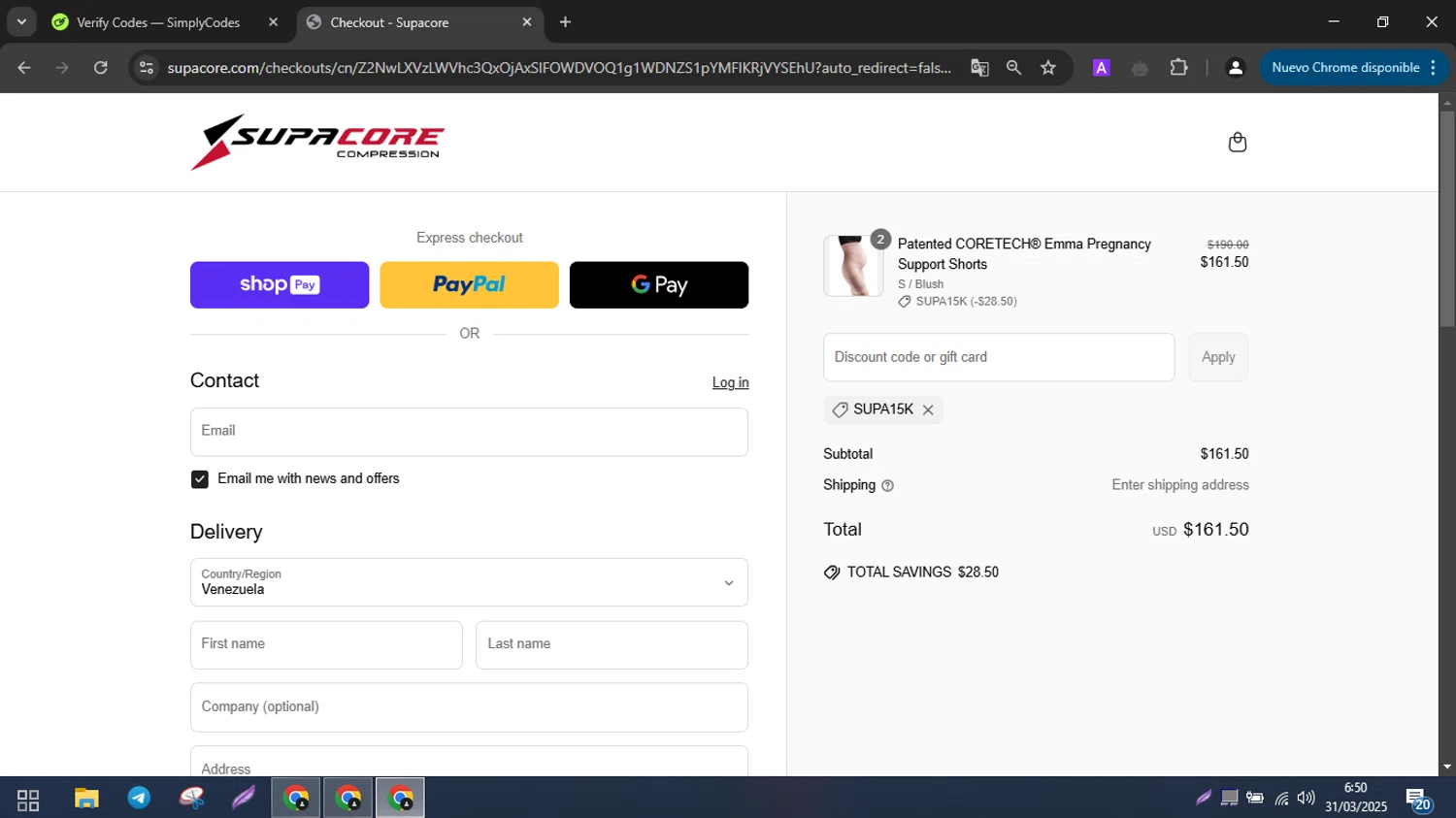1456x818 pixels.
Task: Focus the First name field
Action: tap(326, 644)
